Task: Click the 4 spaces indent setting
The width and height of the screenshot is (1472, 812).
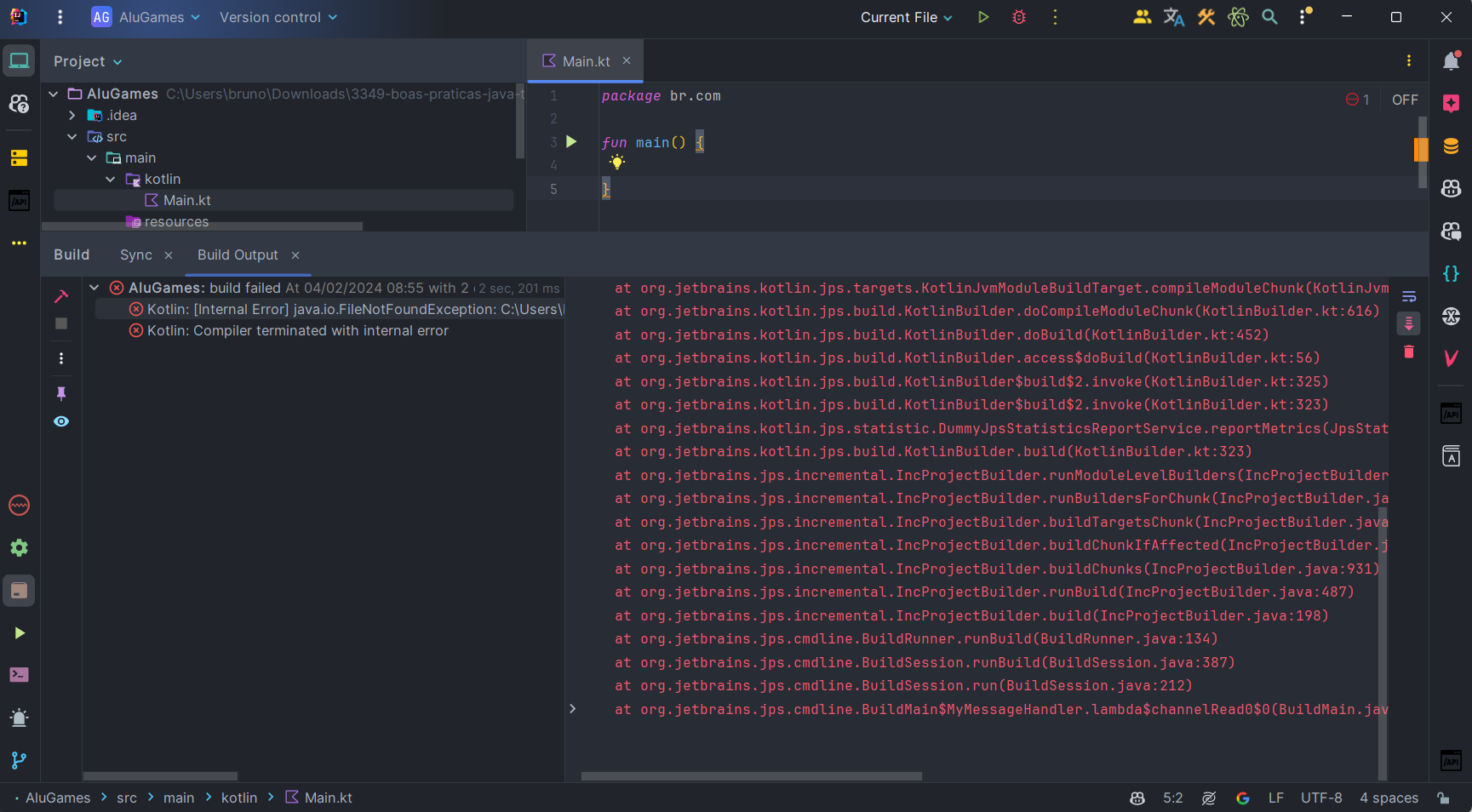Action: click(x=1389, y=798)
